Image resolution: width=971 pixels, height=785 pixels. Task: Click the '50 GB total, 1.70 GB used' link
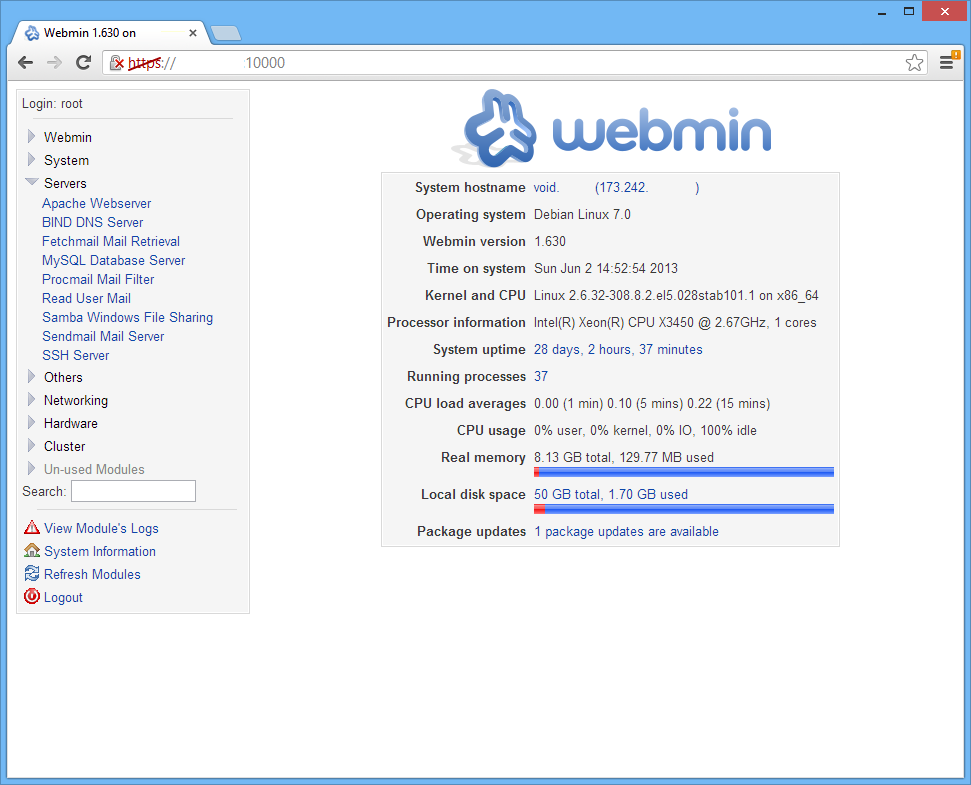pos(611,494)
